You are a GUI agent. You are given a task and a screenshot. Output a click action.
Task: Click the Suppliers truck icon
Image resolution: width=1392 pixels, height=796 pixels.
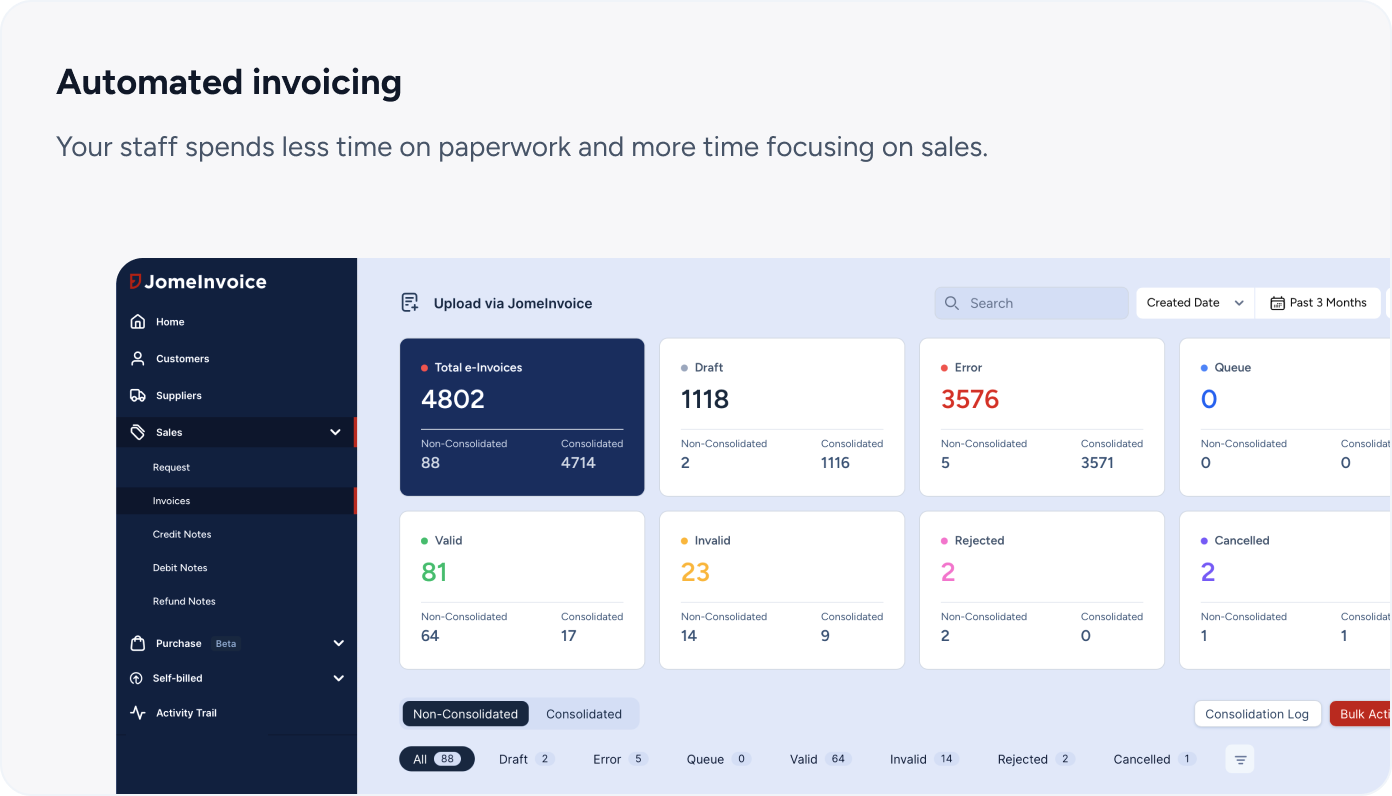point(138,395)
